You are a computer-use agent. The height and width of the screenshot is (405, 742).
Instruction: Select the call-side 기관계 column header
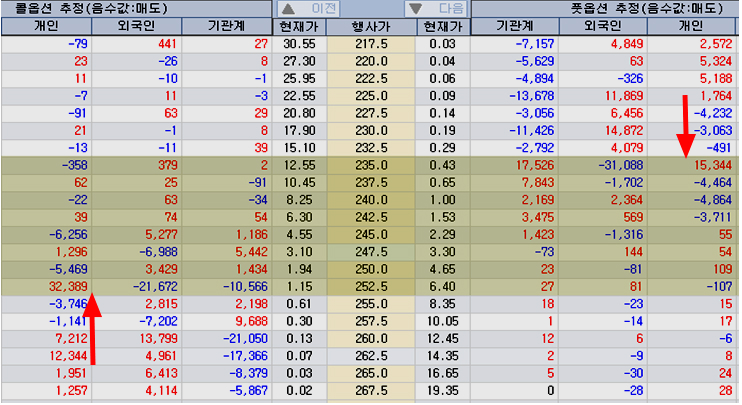click(226, 26)
